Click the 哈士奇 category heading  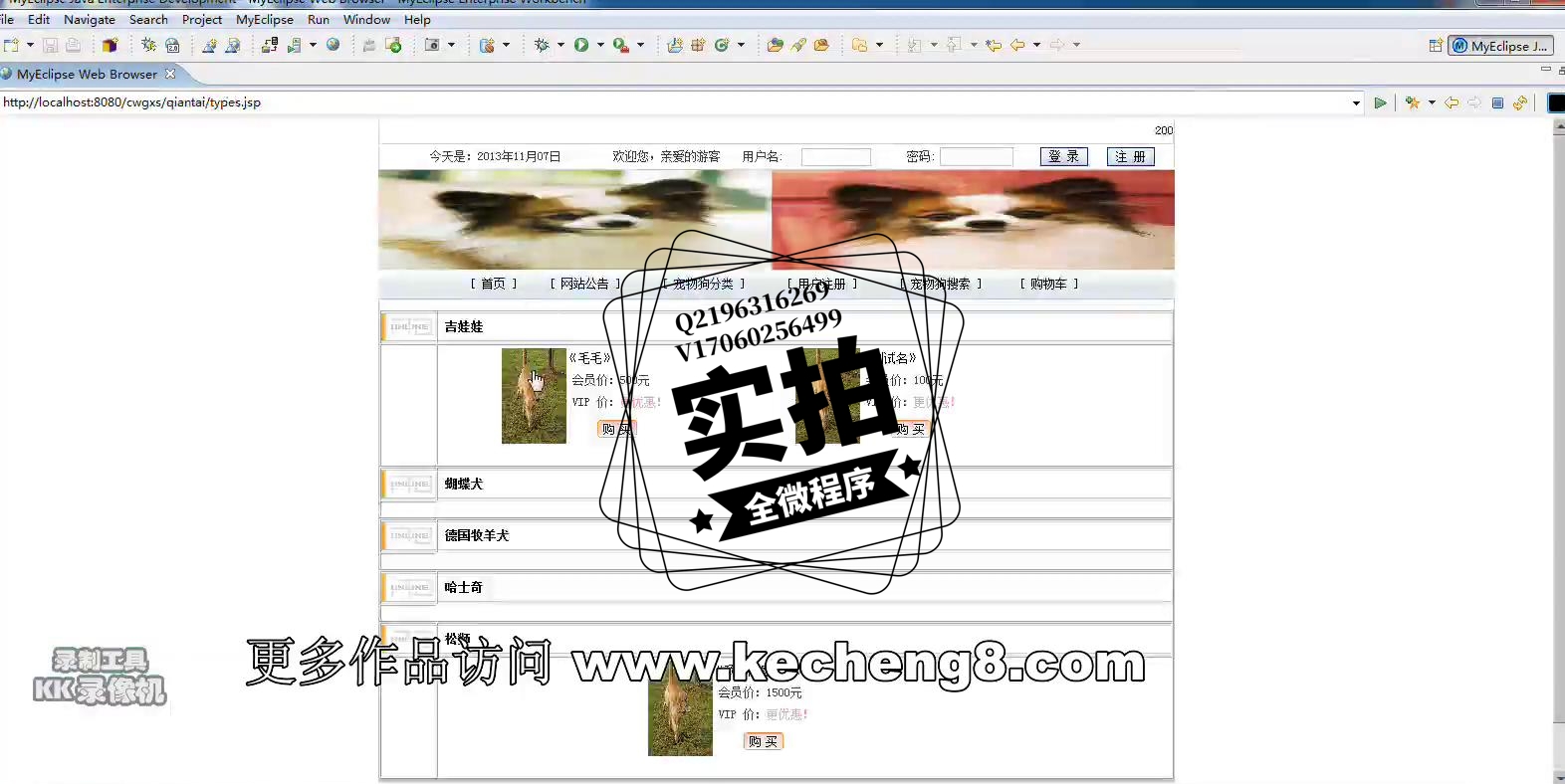tap(464, 587)
